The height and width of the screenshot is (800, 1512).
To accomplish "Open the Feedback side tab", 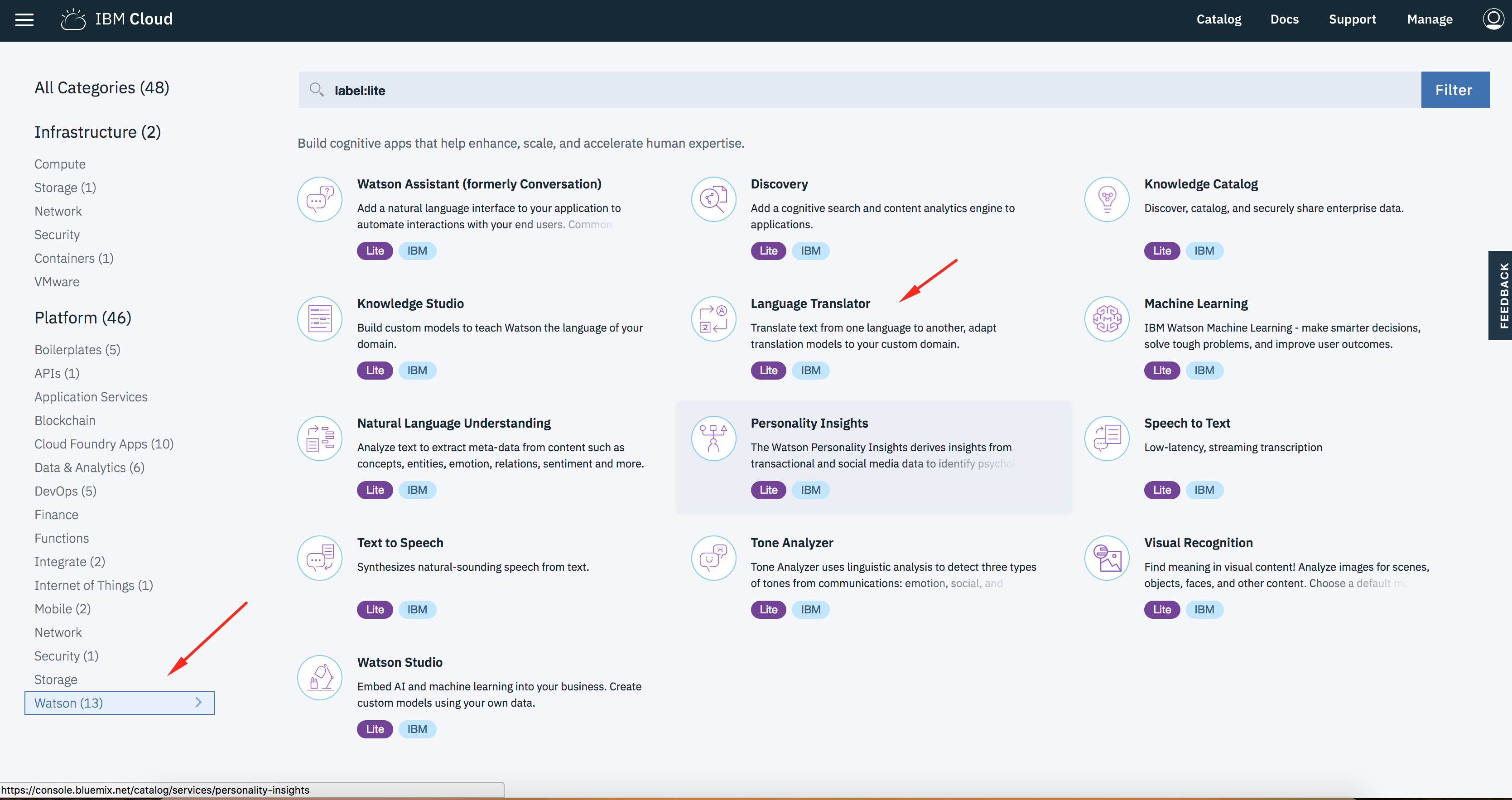I will pos(1500,295).
